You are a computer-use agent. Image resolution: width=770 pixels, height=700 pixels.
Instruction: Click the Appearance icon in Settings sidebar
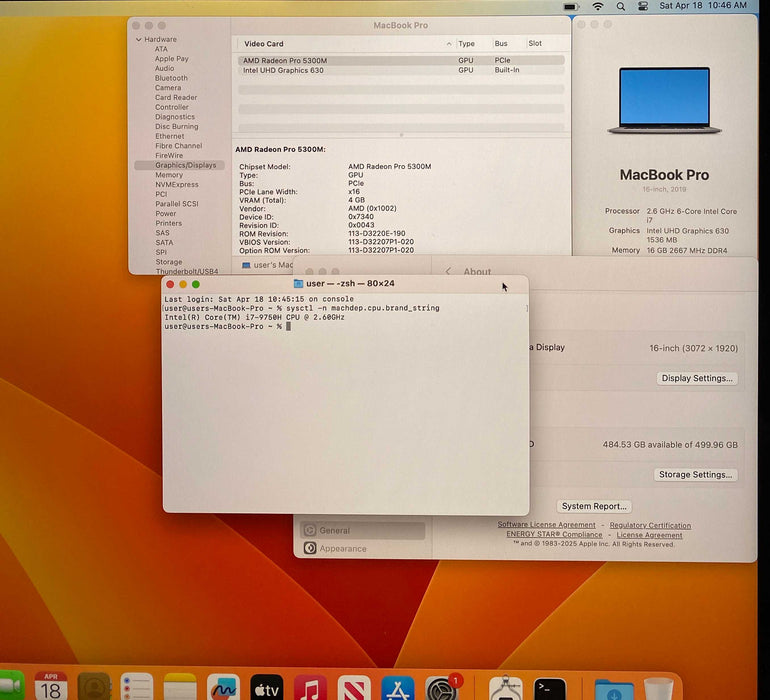point(309,548)
